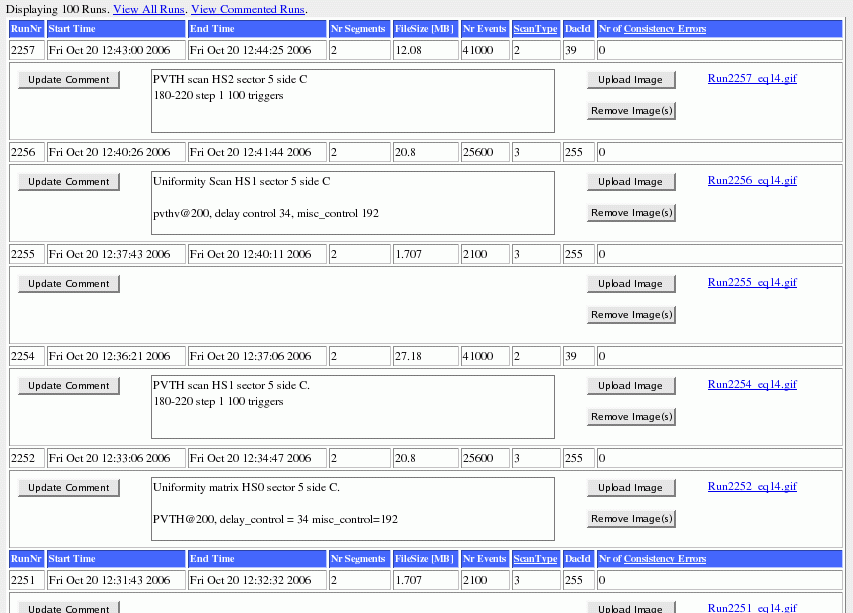Click Update Comment for run 2255
This screenshot has height=613, width=853.
point(69,283)
